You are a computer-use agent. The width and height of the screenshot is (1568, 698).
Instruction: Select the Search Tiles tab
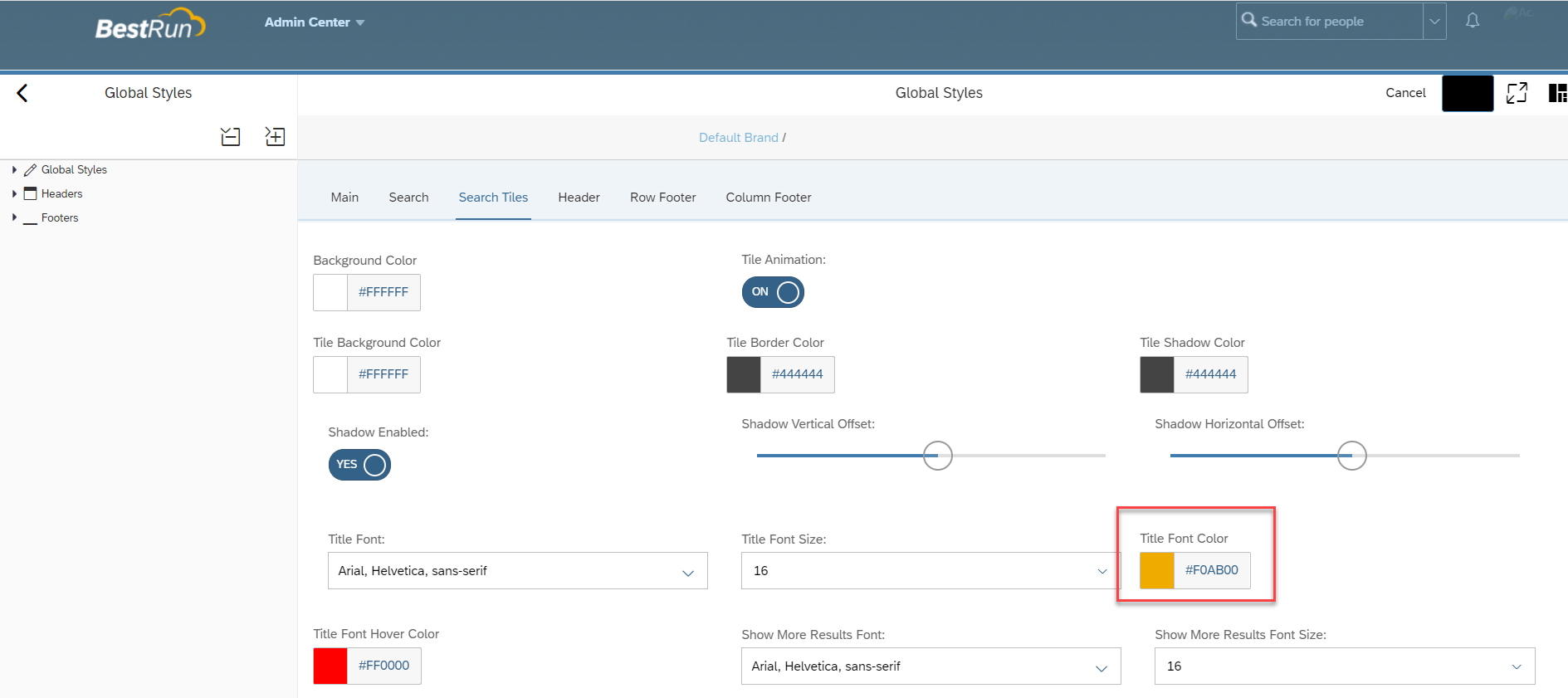pyautogui.click(x=493, y=198)
